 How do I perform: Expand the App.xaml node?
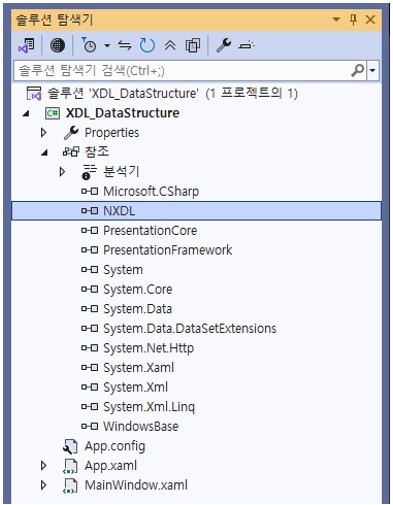(43, 466)
